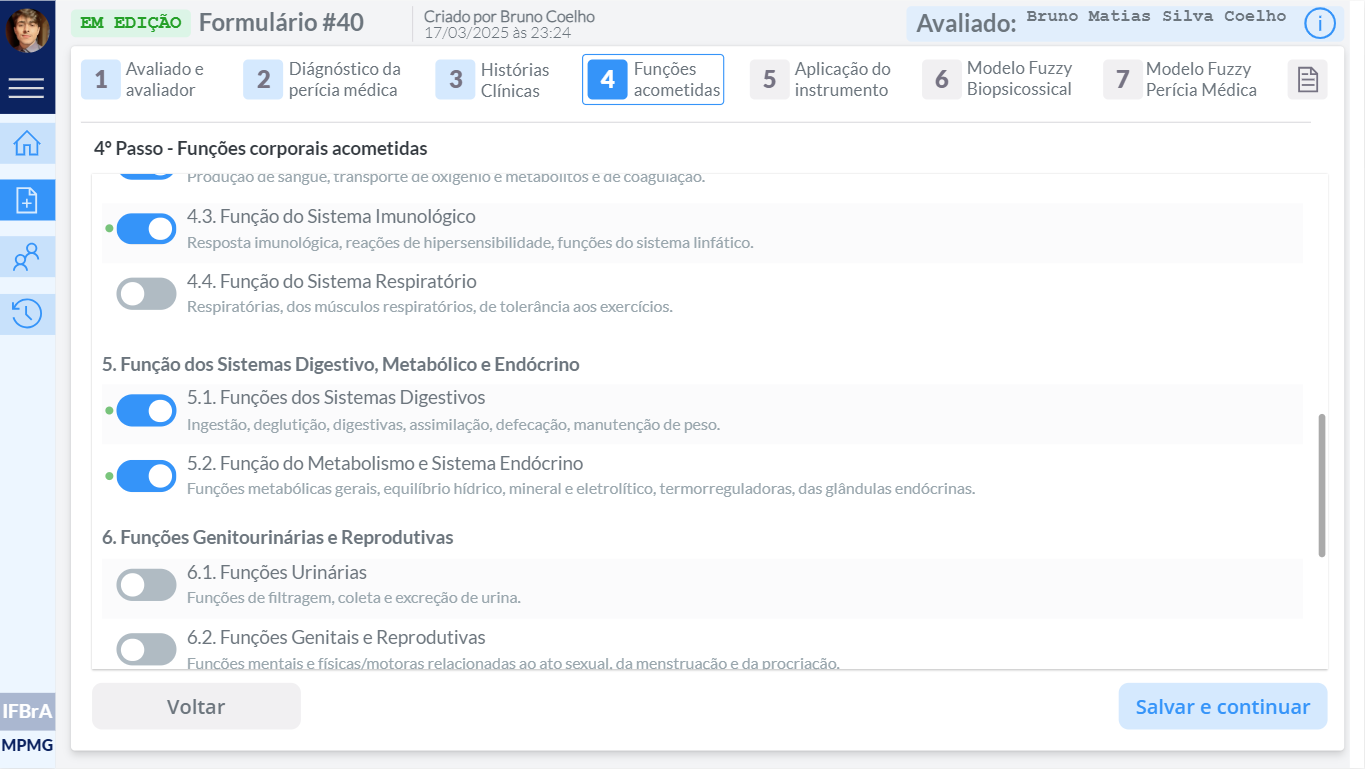1365x769 pixels.
Task: Enable Função do Sistema Respiratório toggle
Action: click(x=146, y=294)
